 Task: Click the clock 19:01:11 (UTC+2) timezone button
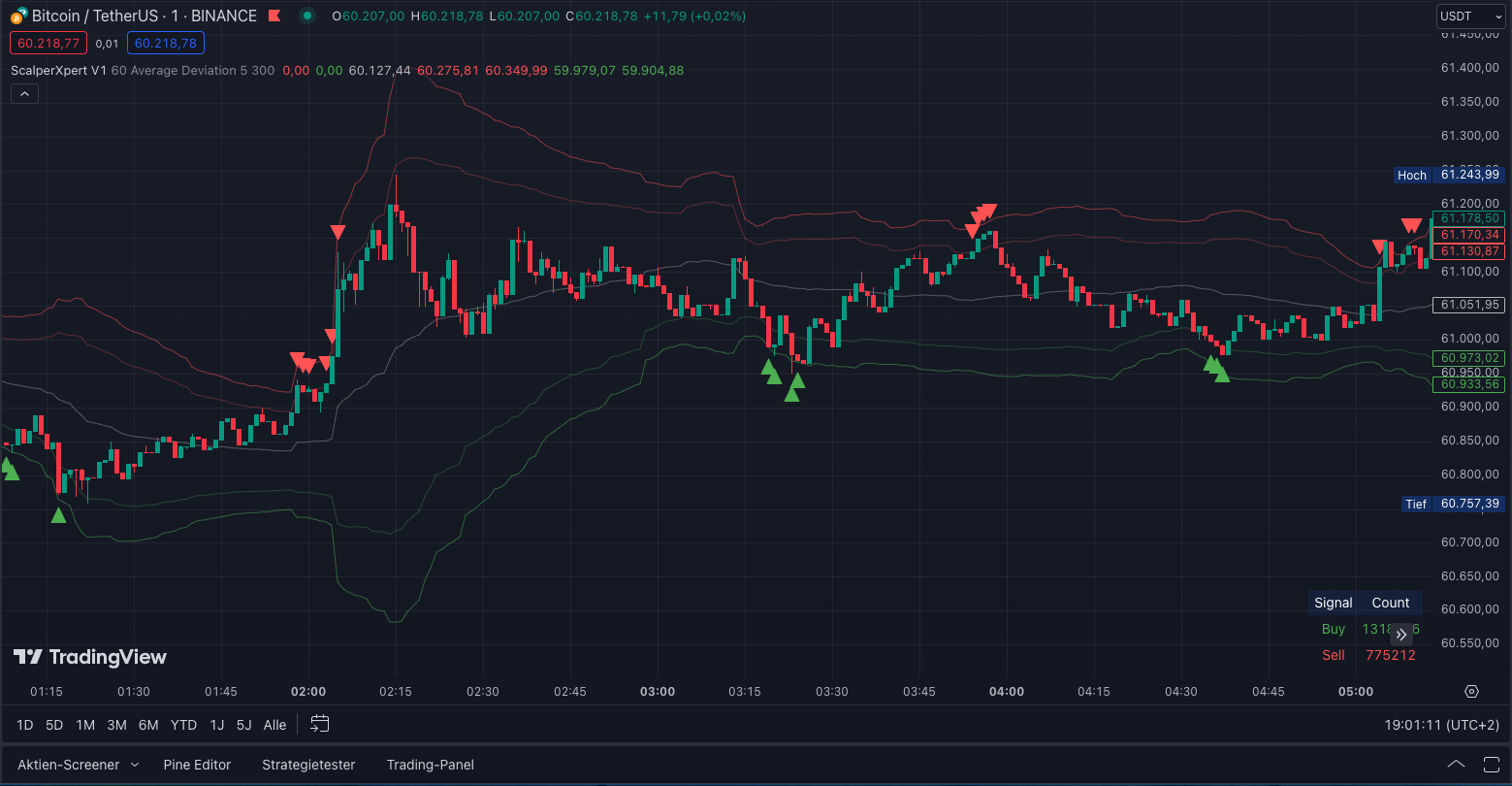coord(1442,725)
